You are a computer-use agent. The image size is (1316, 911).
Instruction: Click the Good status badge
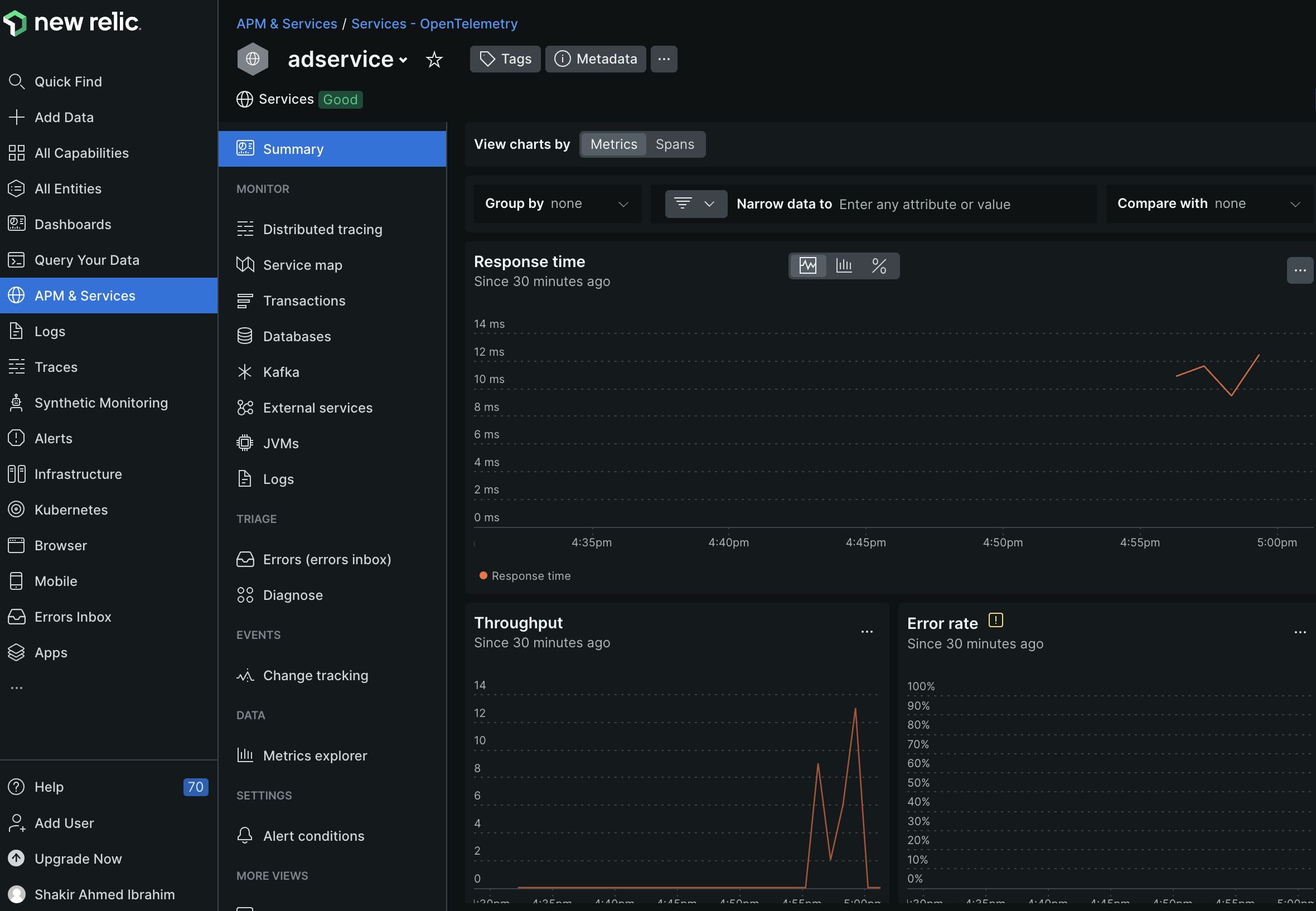tap(340, 99)
